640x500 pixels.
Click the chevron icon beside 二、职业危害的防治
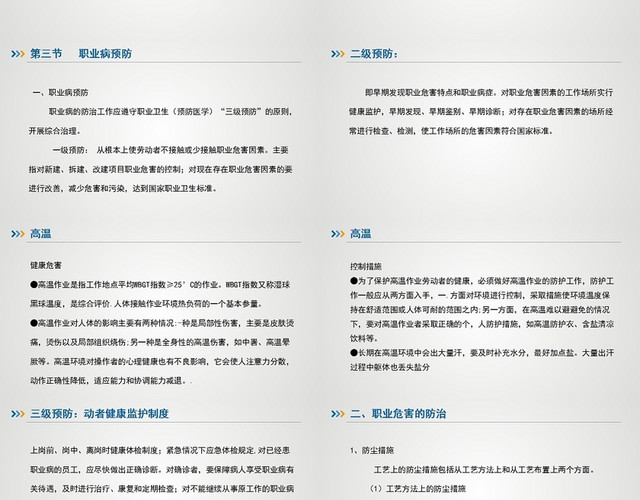point(338,414)
